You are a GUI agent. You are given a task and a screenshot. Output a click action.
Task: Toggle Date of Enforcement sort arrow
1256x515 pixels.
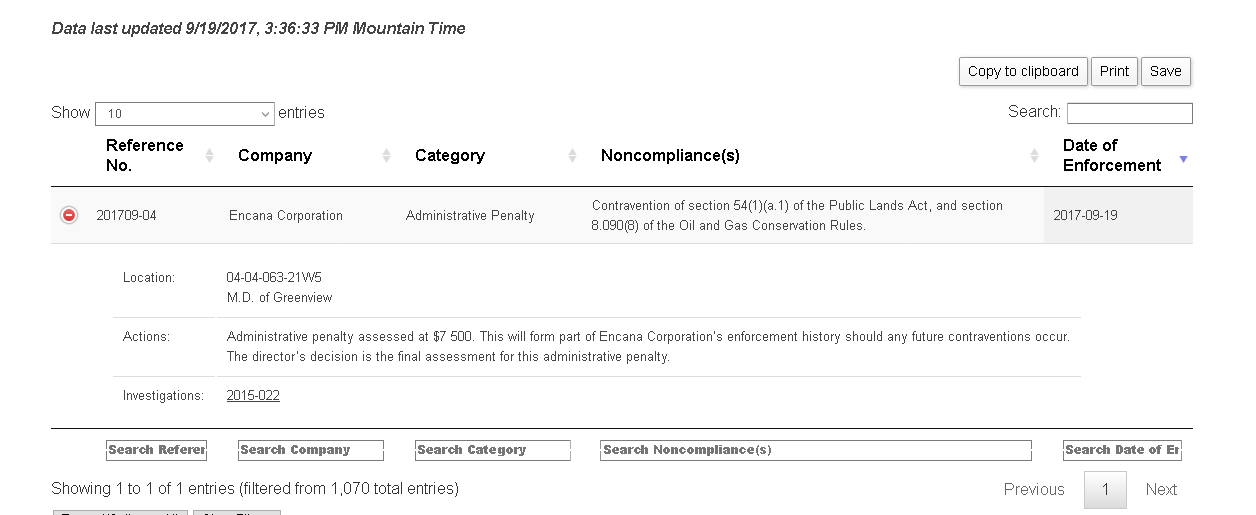(1183, 159)
